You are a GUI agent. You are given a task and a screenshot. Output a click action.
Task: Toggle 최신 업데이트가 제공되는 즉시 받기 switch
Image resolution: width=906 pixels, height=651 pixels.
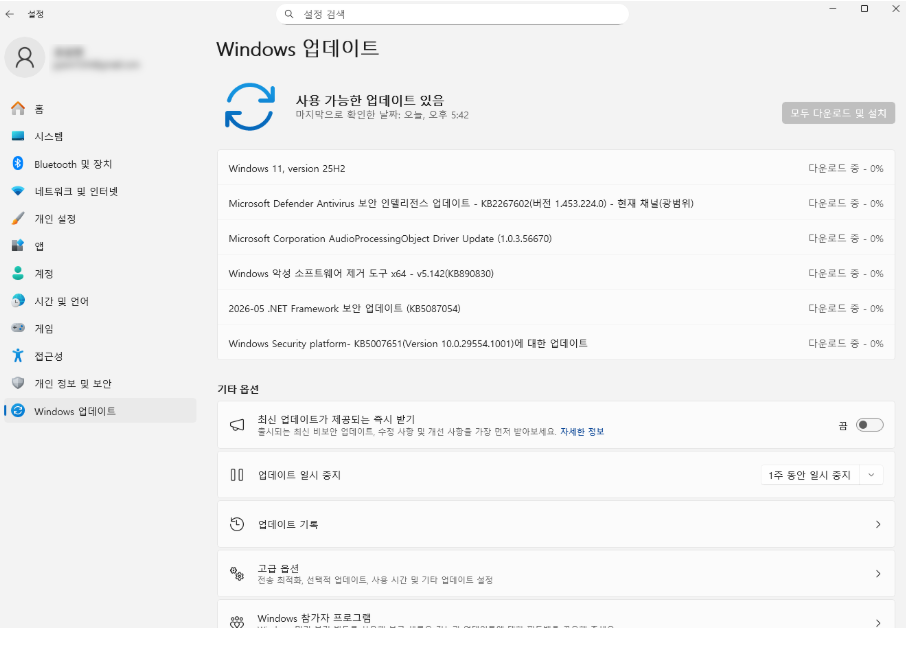(x=870, y=425)
